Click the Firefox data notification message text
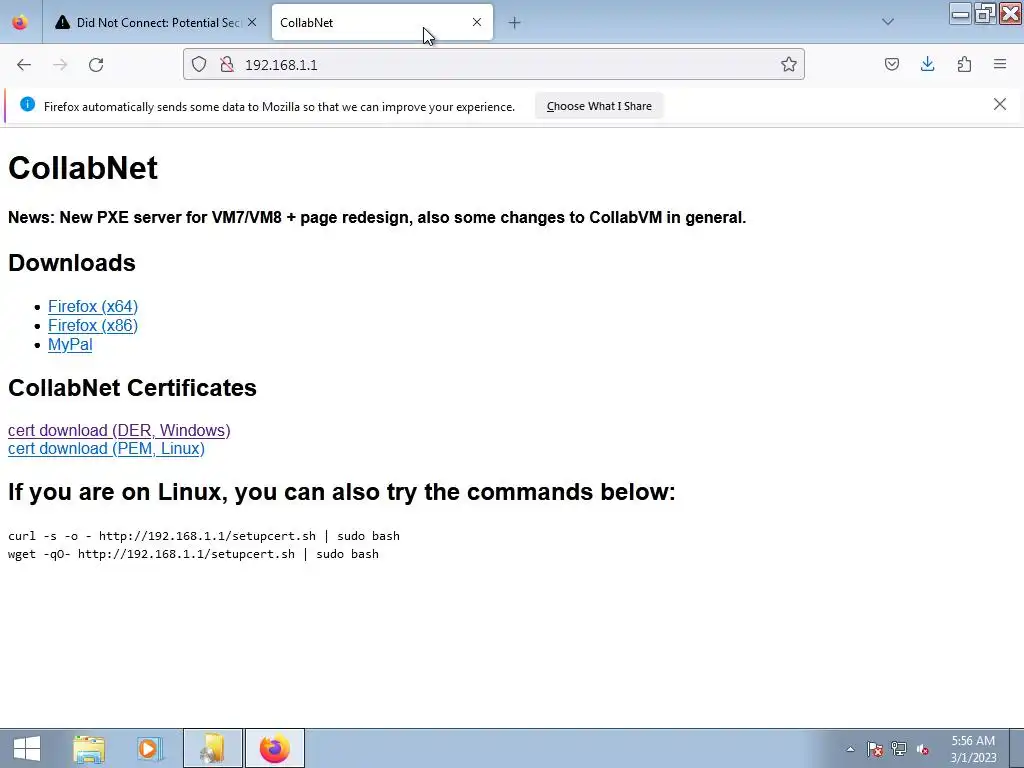This screenshot has height=768, width=1024. 280,106
